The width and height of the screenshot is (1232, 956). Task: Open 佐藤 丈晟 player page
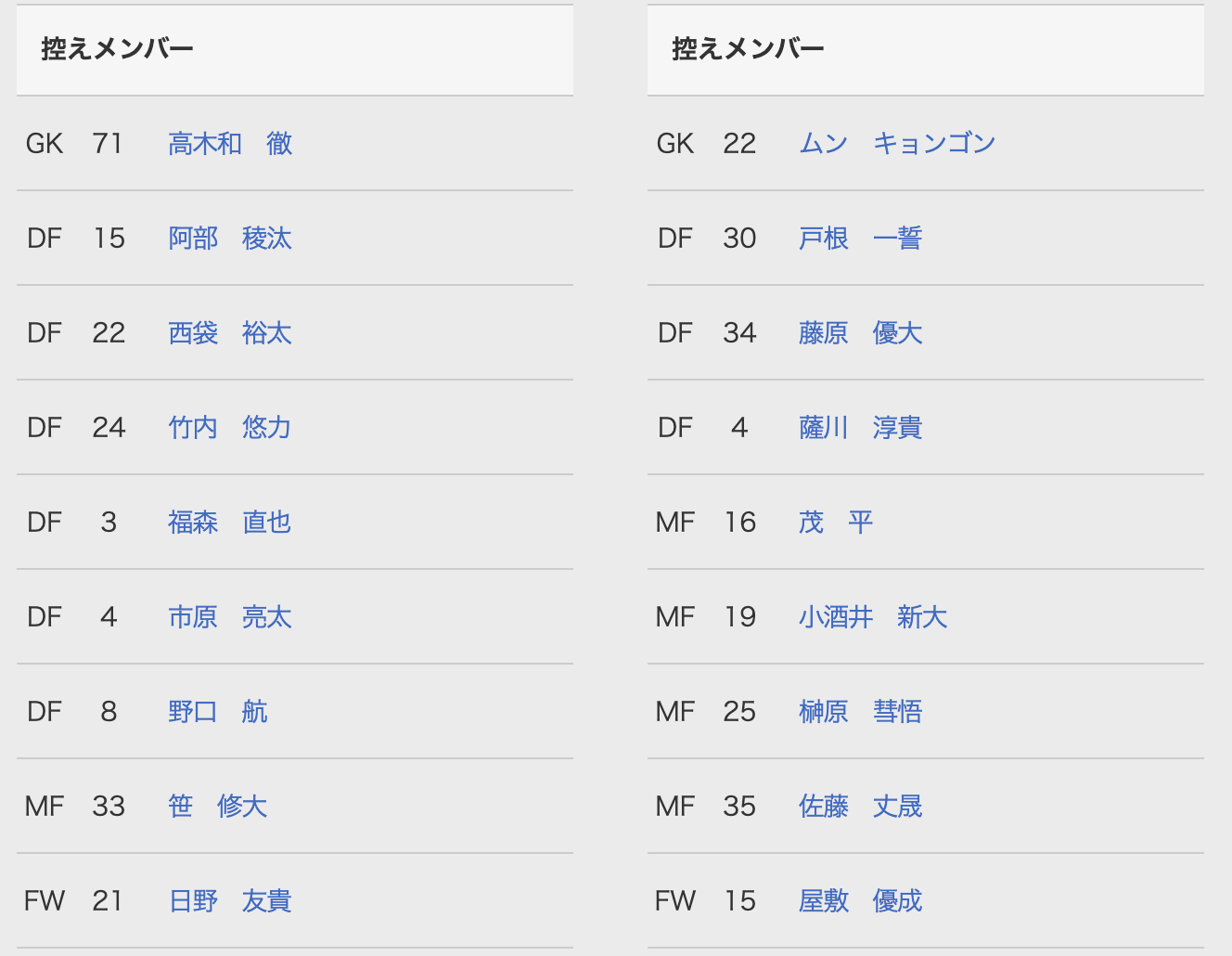(861, 807)
